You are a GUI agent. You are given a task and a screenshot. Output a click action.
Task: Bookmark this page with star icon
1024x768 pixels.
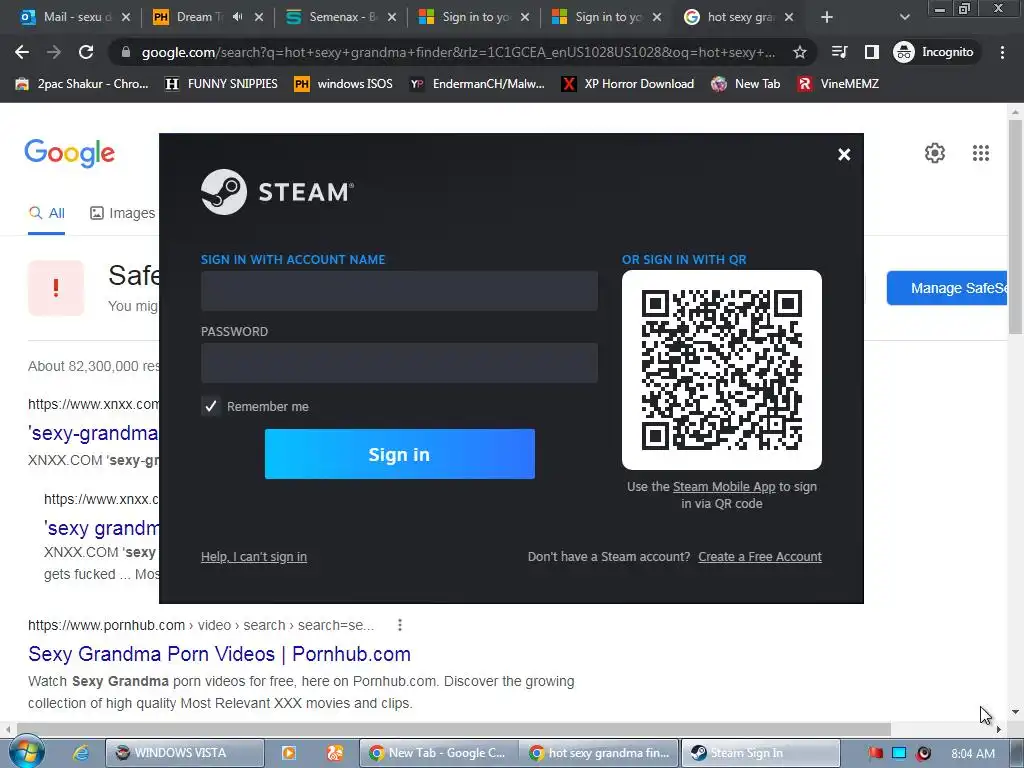799,52
